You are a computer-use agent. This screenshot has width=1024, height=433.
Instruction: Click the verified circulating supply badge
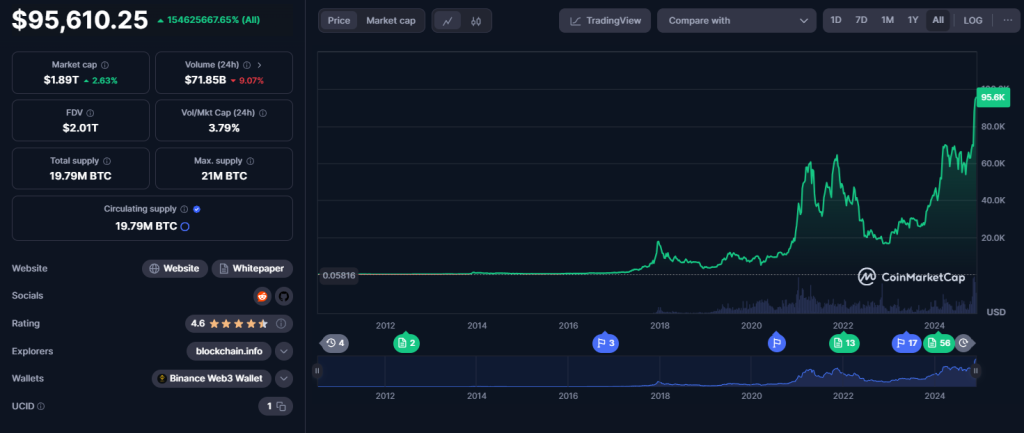point(197,209)
